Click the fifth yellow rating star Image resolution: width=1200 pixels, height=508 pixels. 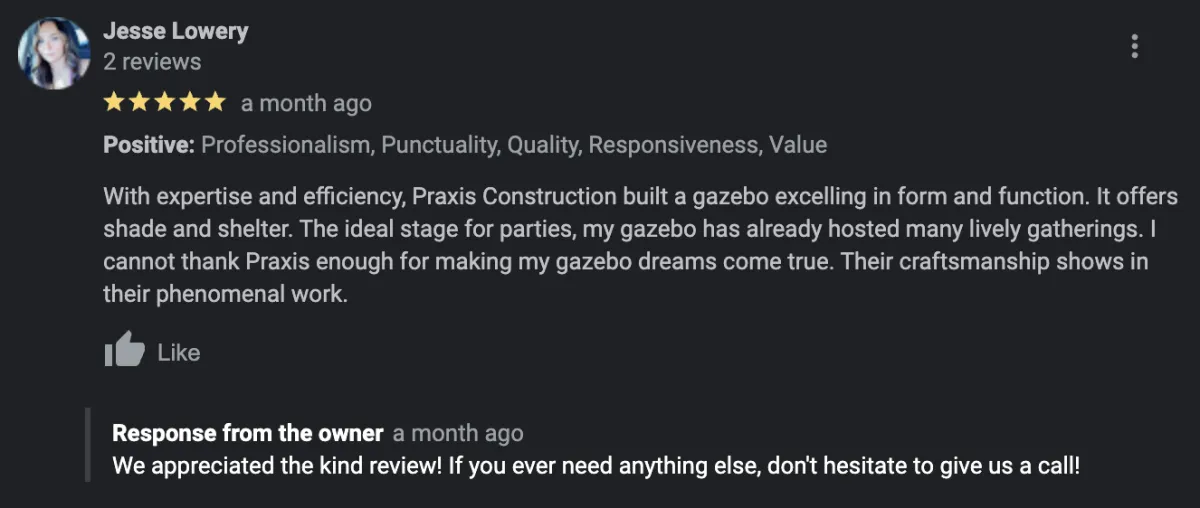pyautogui.click(x=216, y=102)
